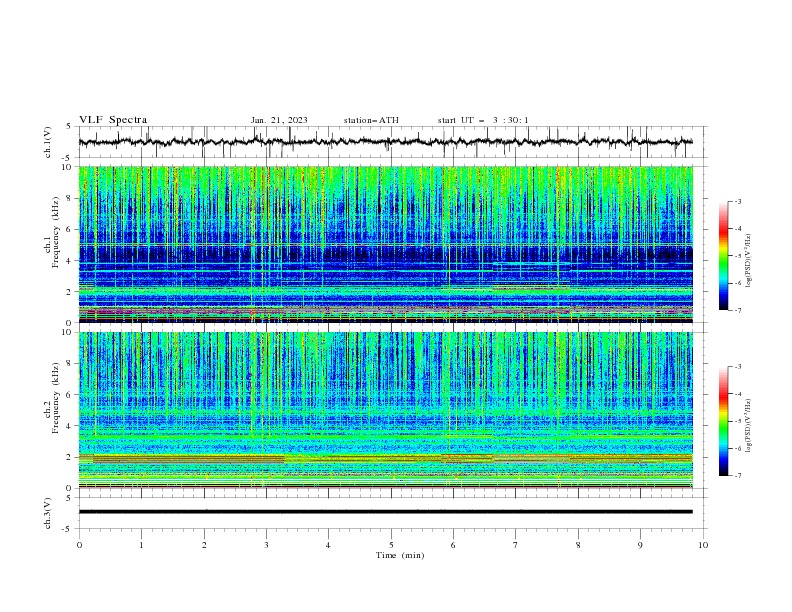The image size is (792, 612).
Task: Click the ch.1 spectrogram panel
Action: [385, 244]
